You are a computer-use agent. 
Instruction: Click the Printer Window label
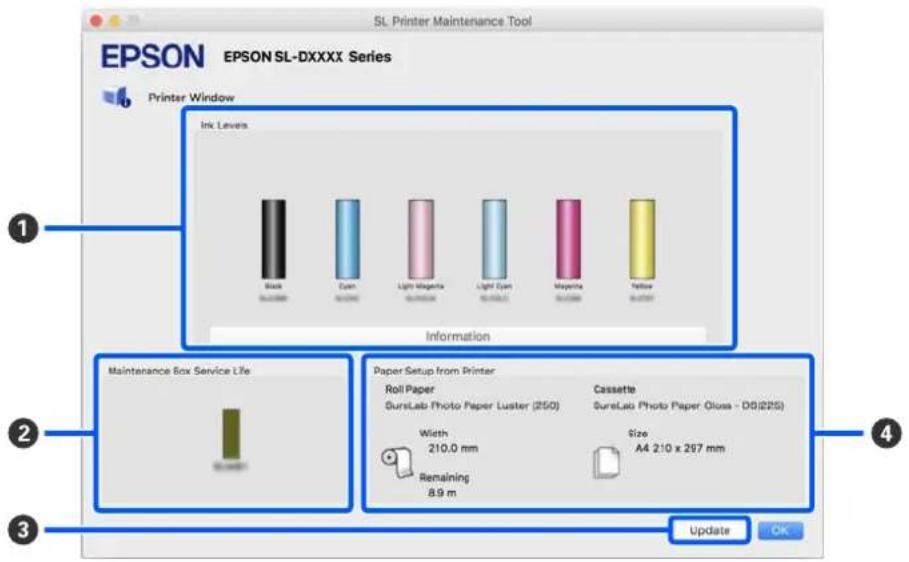(x=191, y=97)
